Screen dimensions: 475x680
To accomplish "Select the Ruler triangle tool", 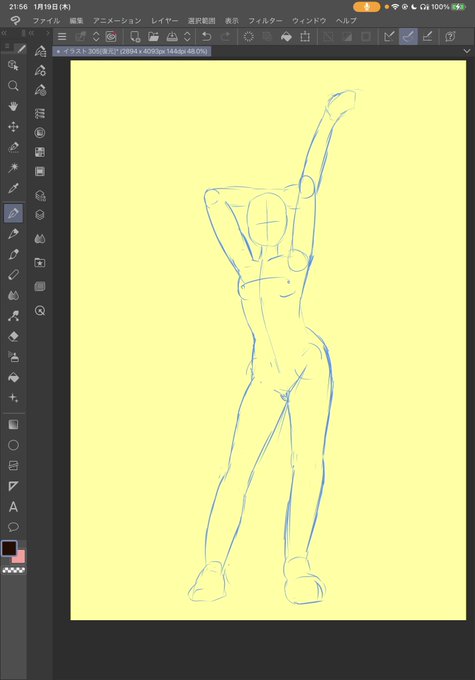I will pyautogui.click(x=13, y=486).
